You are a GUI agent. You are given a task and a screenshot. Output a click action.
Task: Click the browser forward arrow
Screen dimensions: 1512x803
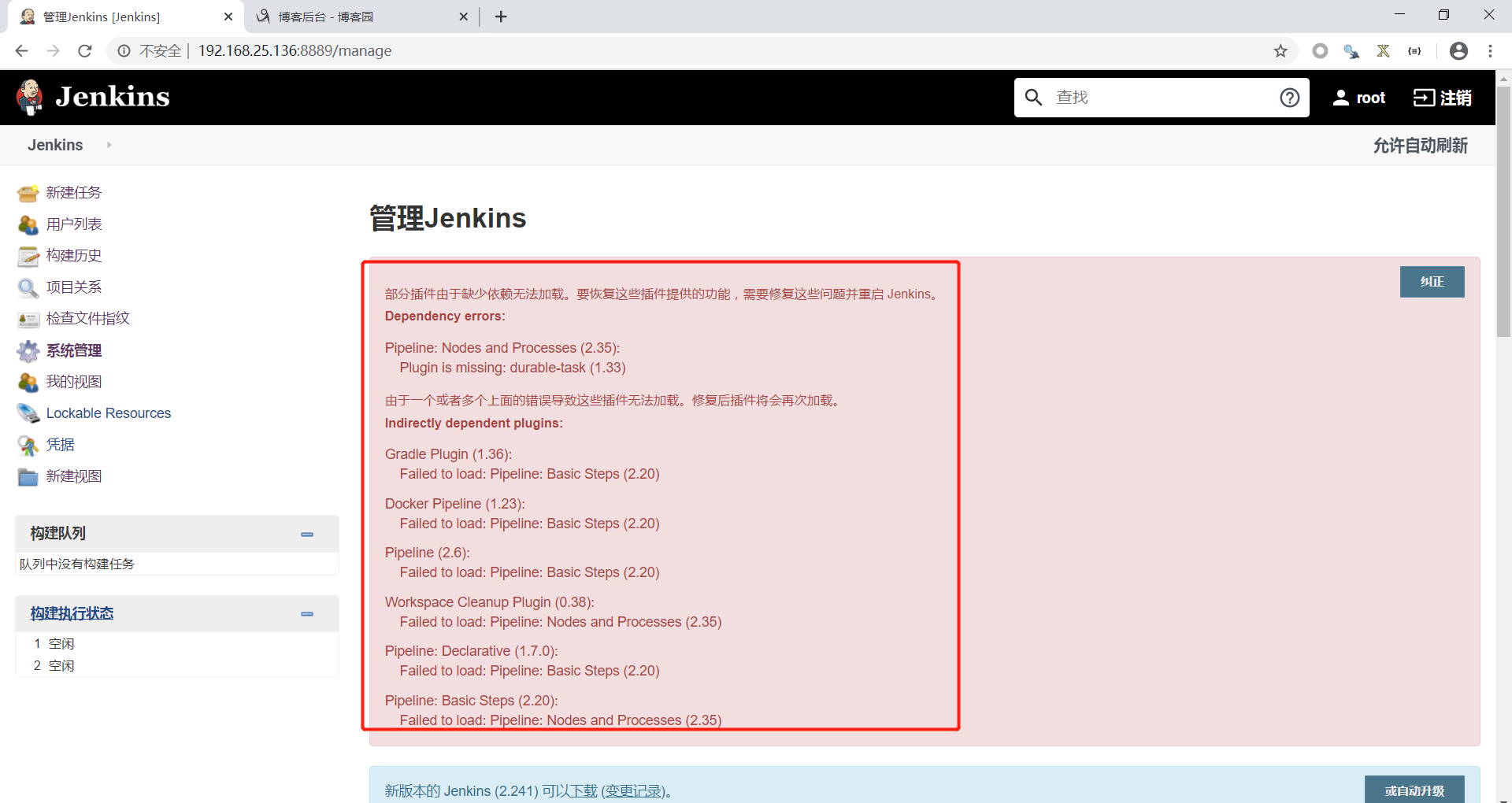(x=54, y=51)
